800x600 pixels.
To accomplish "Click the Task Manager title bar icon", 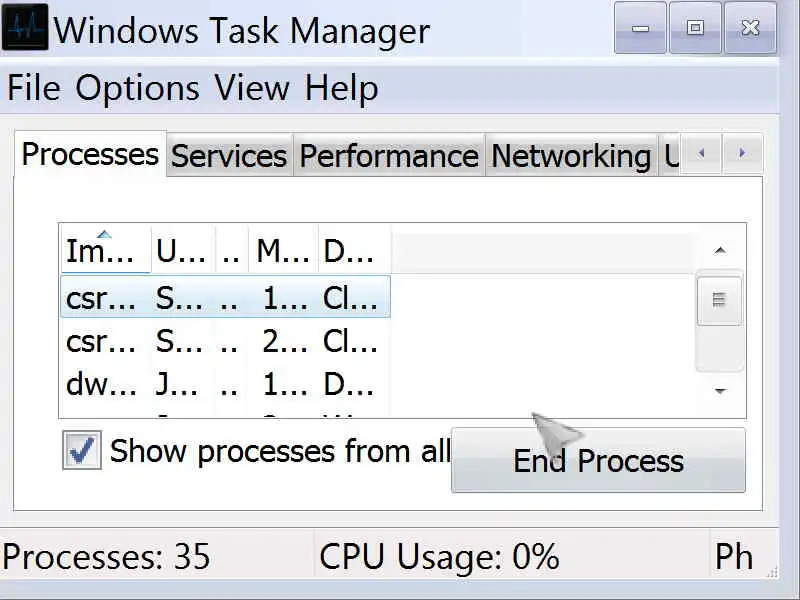I will [26, 28].
